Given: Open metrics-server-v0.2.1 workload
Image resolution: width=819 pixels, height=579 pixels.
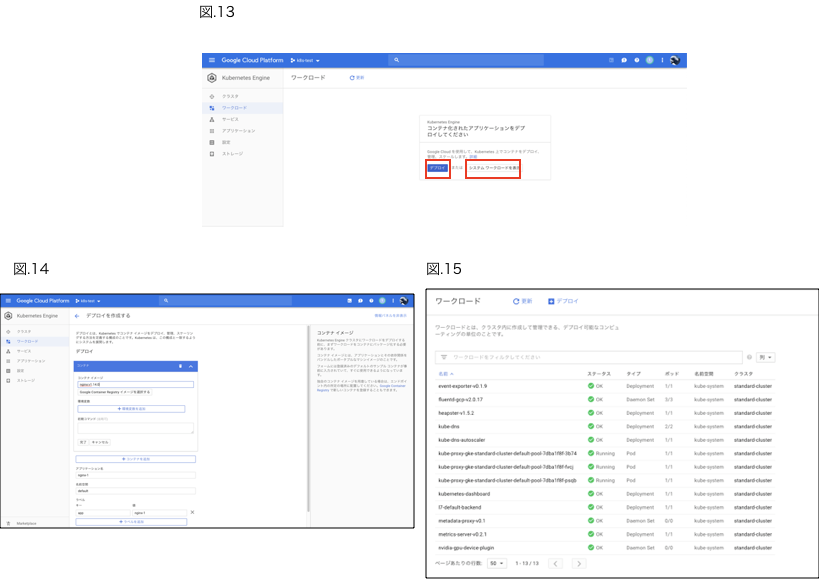Looking at the screenshot, I should click(463, 535).
